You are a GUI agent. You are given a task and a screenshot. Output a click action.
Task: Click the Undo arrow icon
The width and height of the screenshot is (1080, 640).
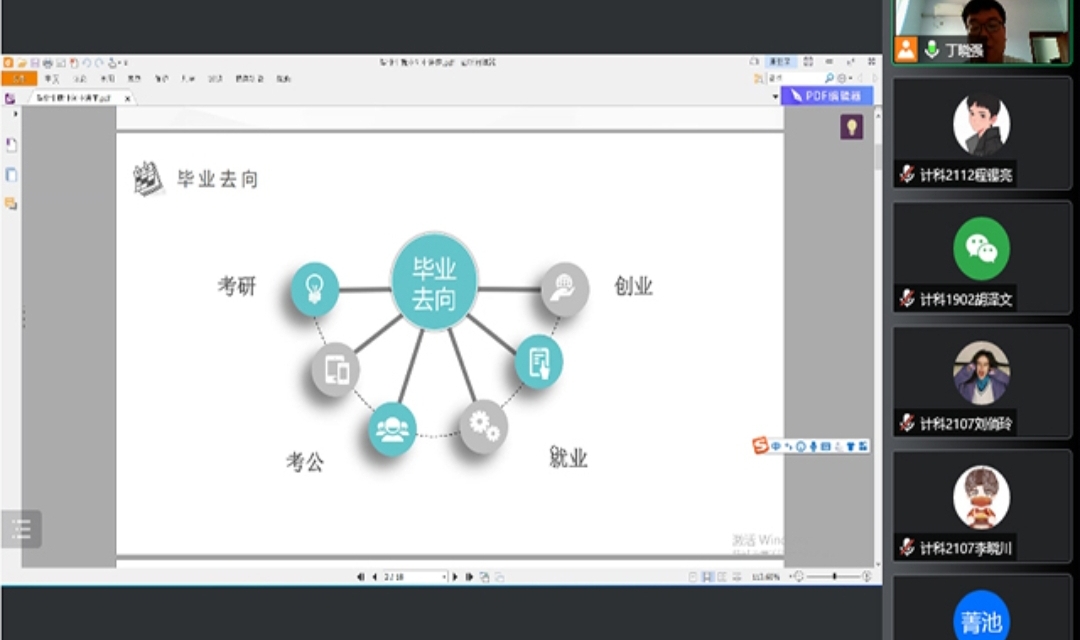coord(87,62)
